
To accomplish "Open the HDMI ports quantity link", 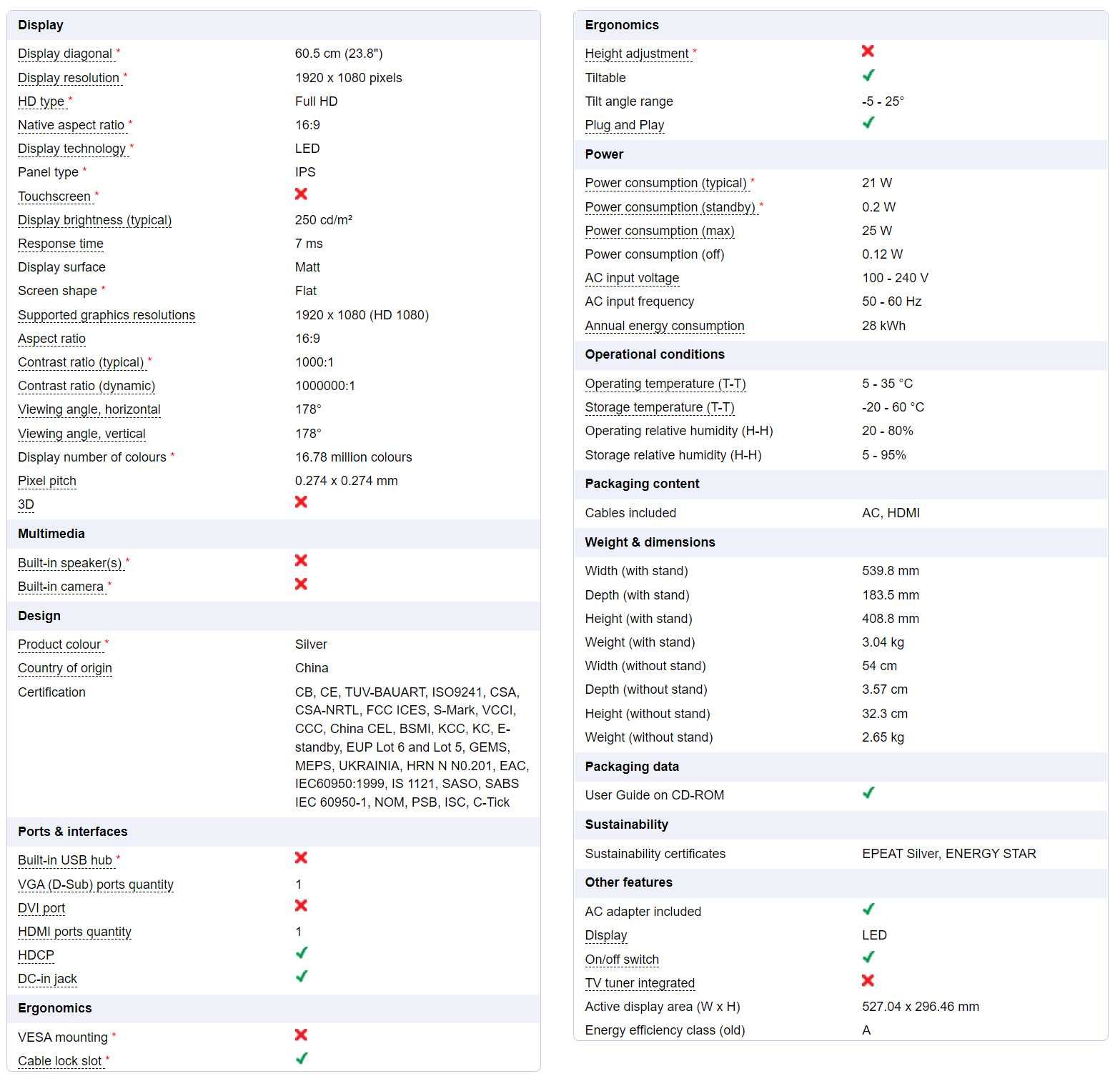I will (74, 932).
